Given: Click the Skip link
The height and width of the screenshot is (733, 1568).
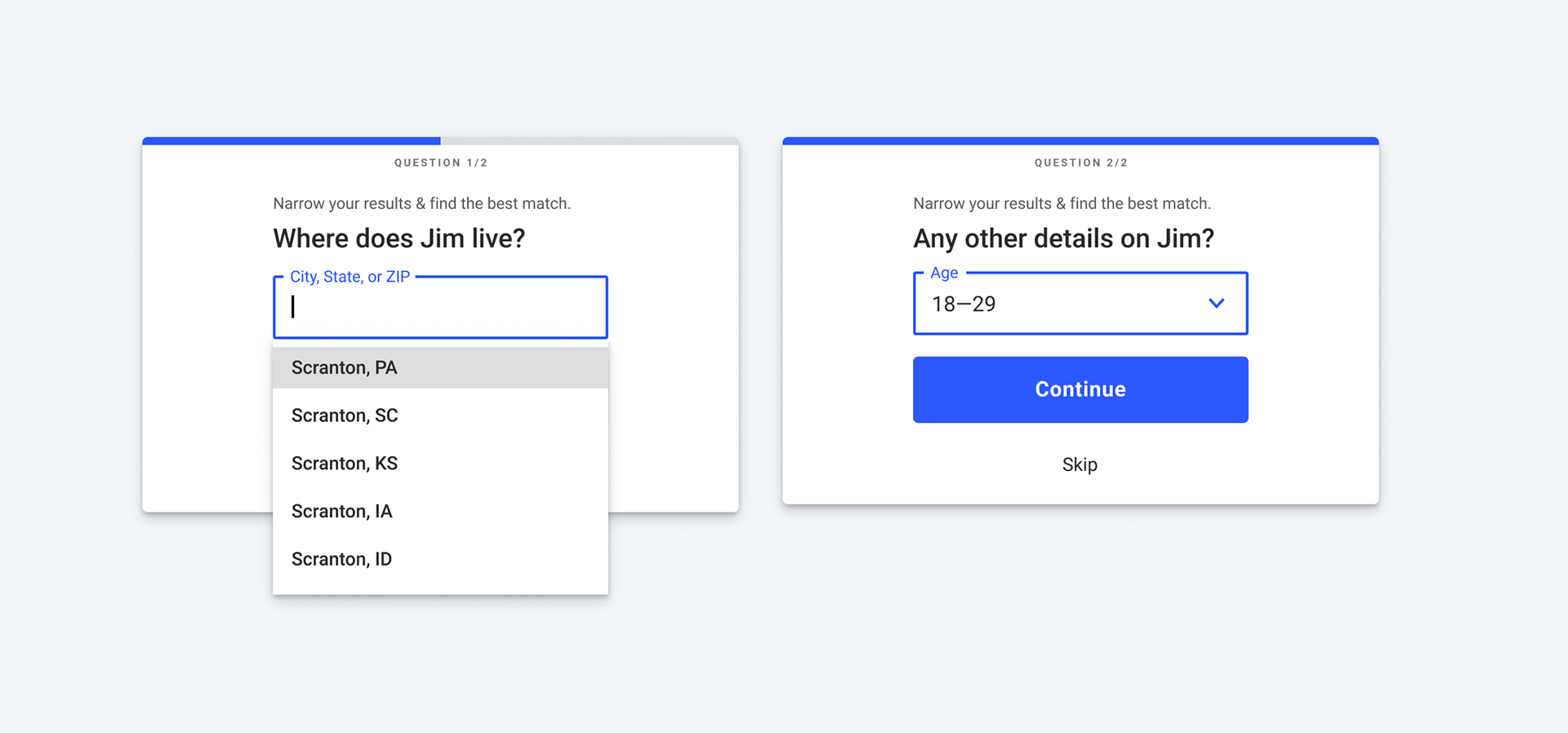Looking at the screenshot, I should click(x=1080, y=464).
